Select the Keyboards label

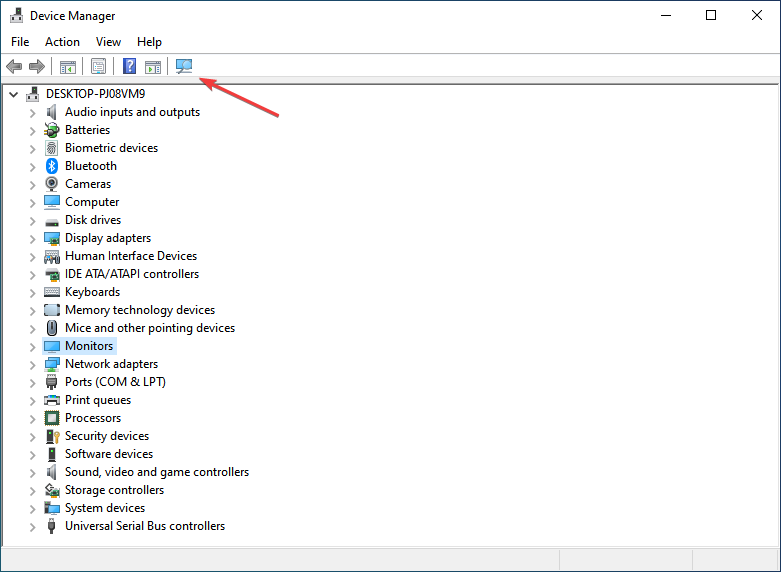pyautogui.click(x=93, y=292)
